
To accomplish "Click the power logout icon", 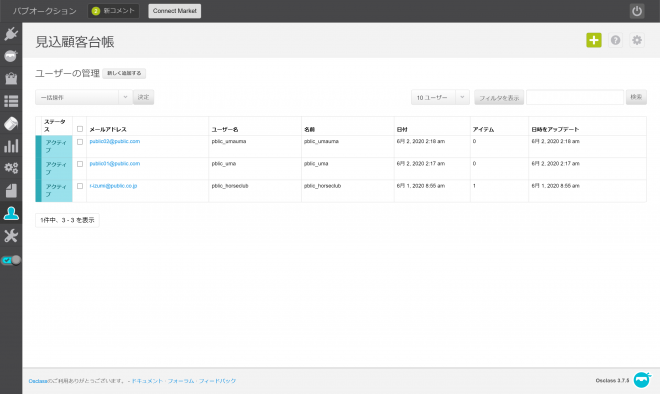I will tap(637, 11).
